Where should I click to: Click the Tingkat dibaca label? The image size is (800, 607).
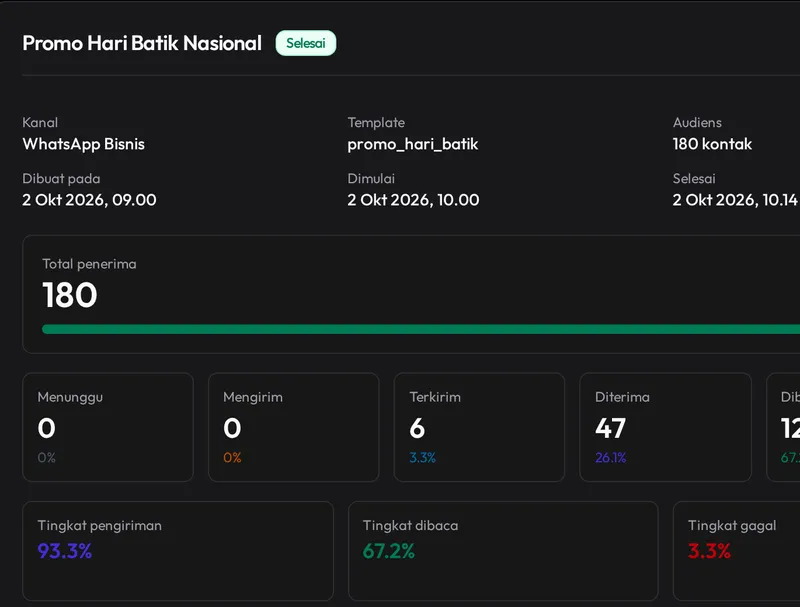(410, 526)
